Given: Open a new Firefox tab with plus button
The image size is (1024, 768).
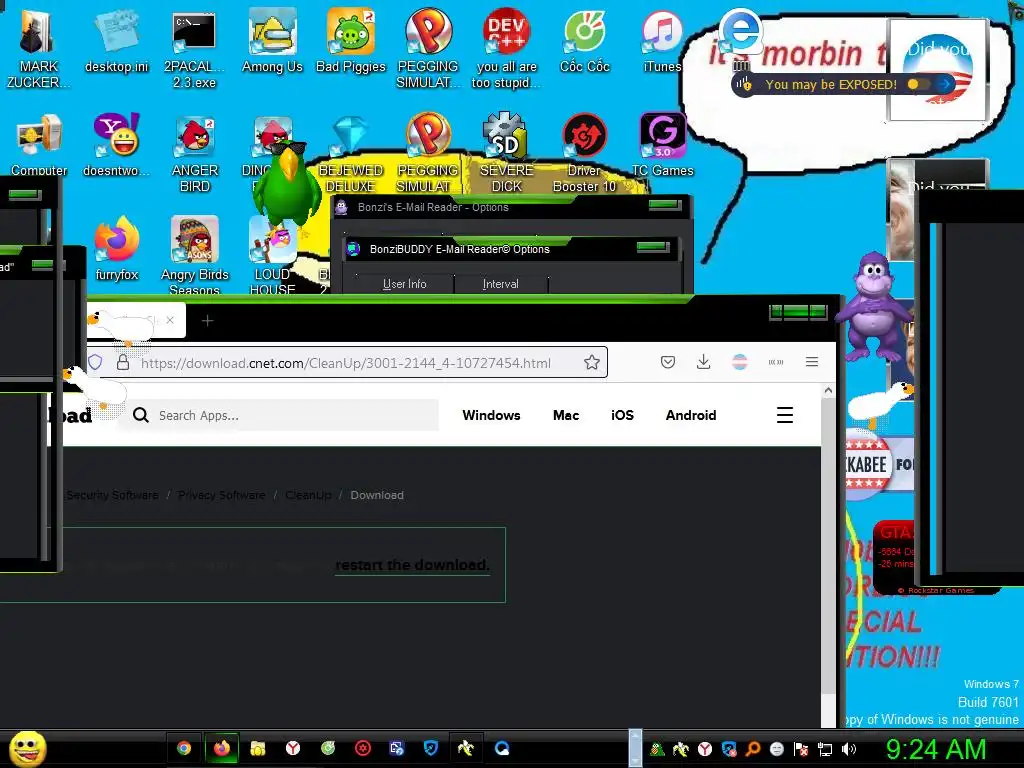Looking at the screenshot, I should [x=208, y=321].
